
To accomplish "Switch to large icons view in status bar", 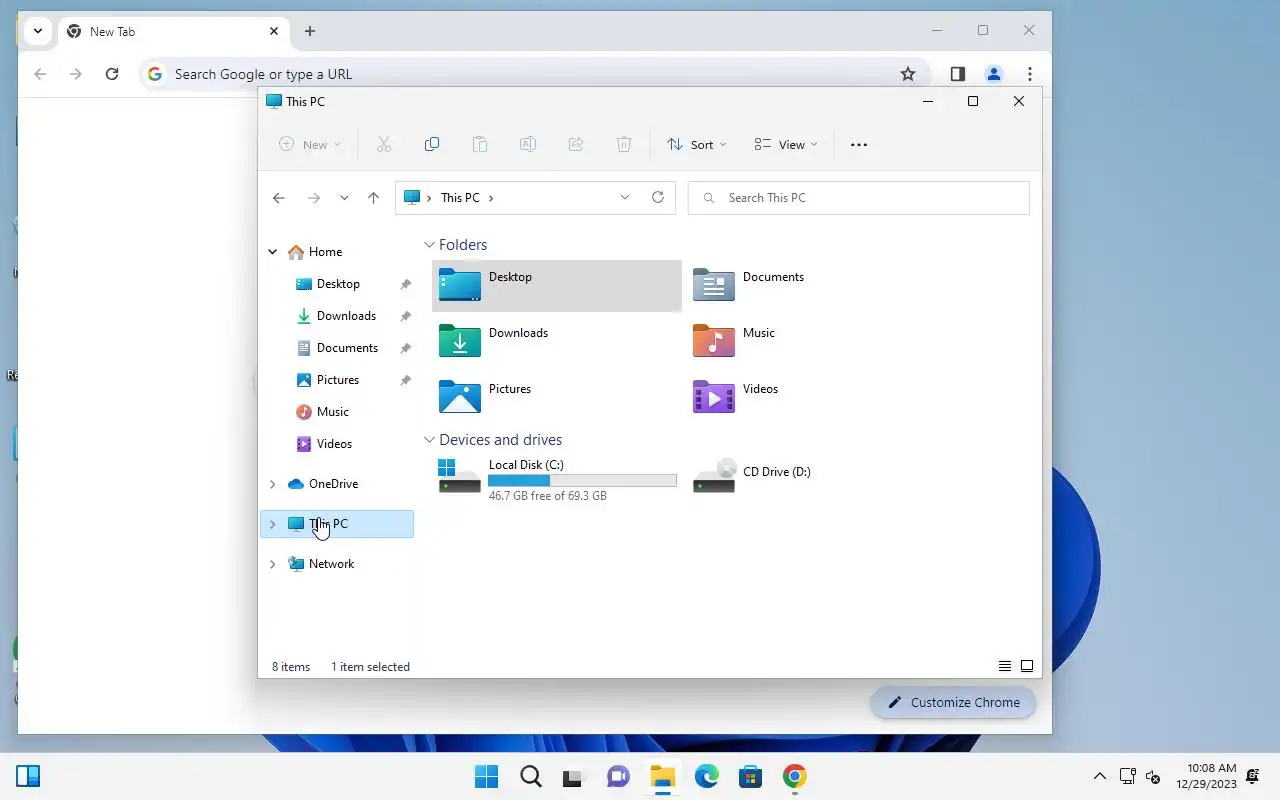I will click(x=1027, y=666).
